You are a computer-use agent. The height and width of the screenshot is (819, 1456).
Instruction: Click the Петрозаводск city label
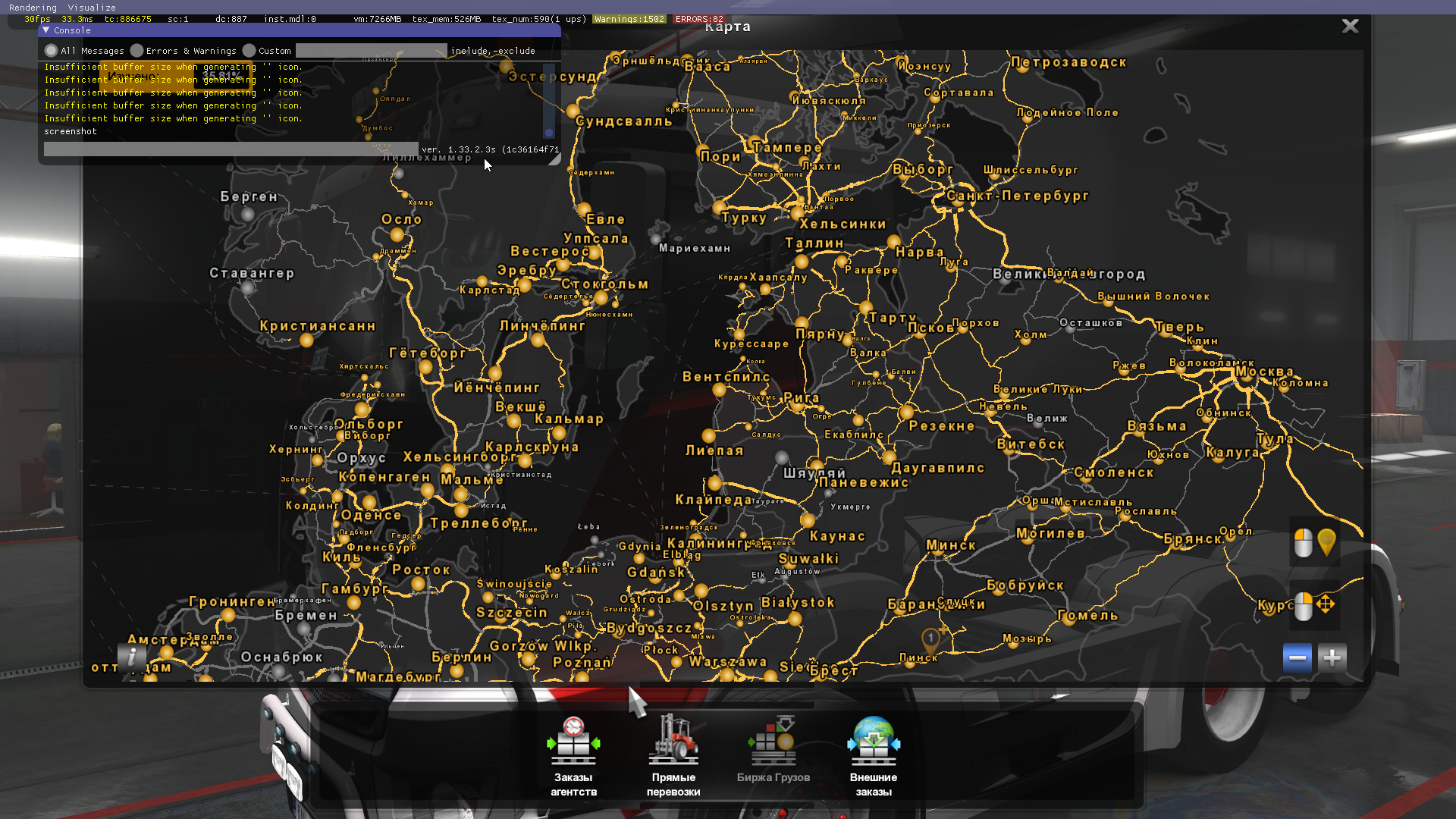pos(1068,62)
